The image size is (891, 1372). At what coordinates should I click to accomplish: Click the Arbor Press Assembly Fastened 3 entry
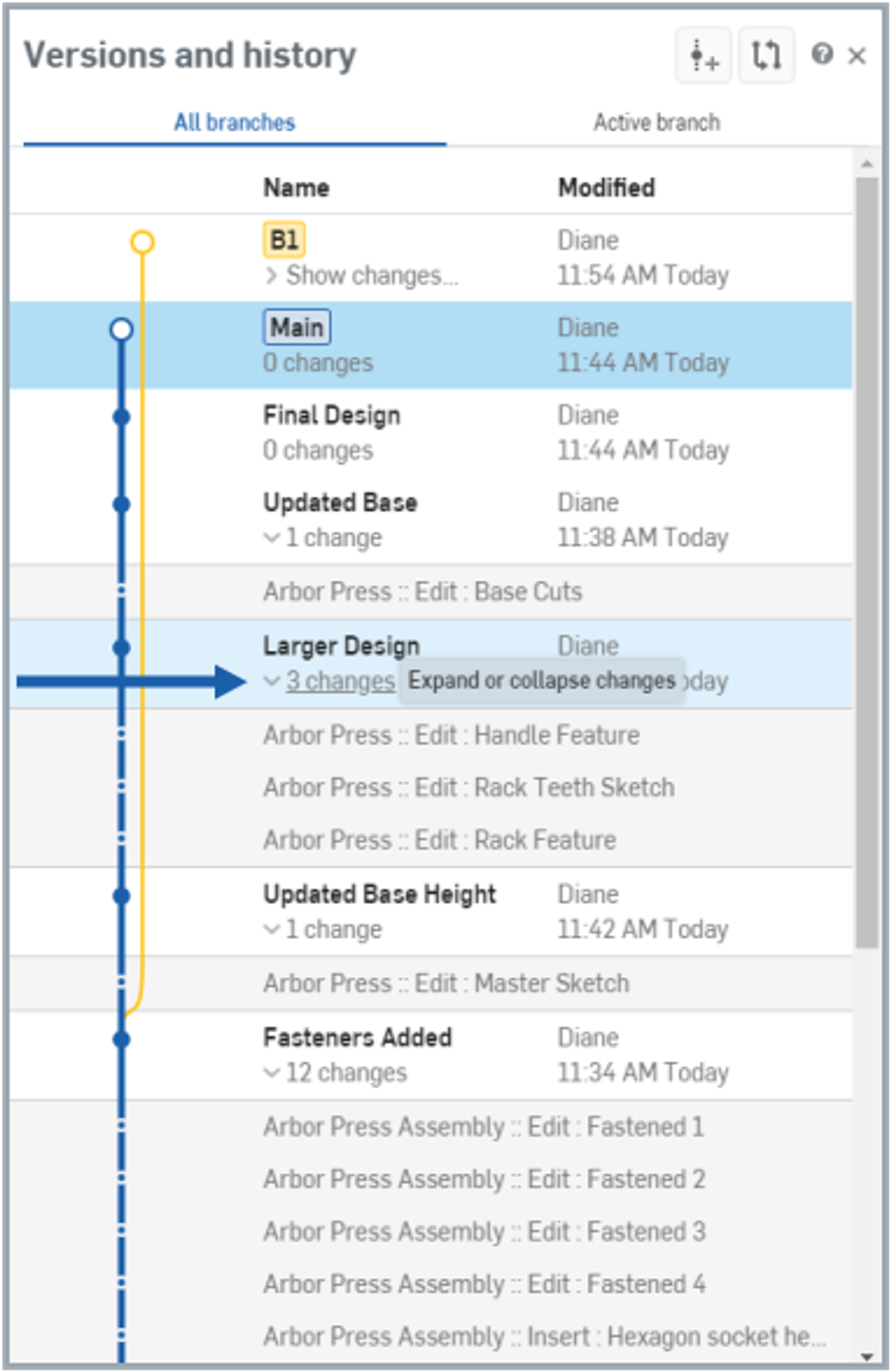pos(483,1231)
